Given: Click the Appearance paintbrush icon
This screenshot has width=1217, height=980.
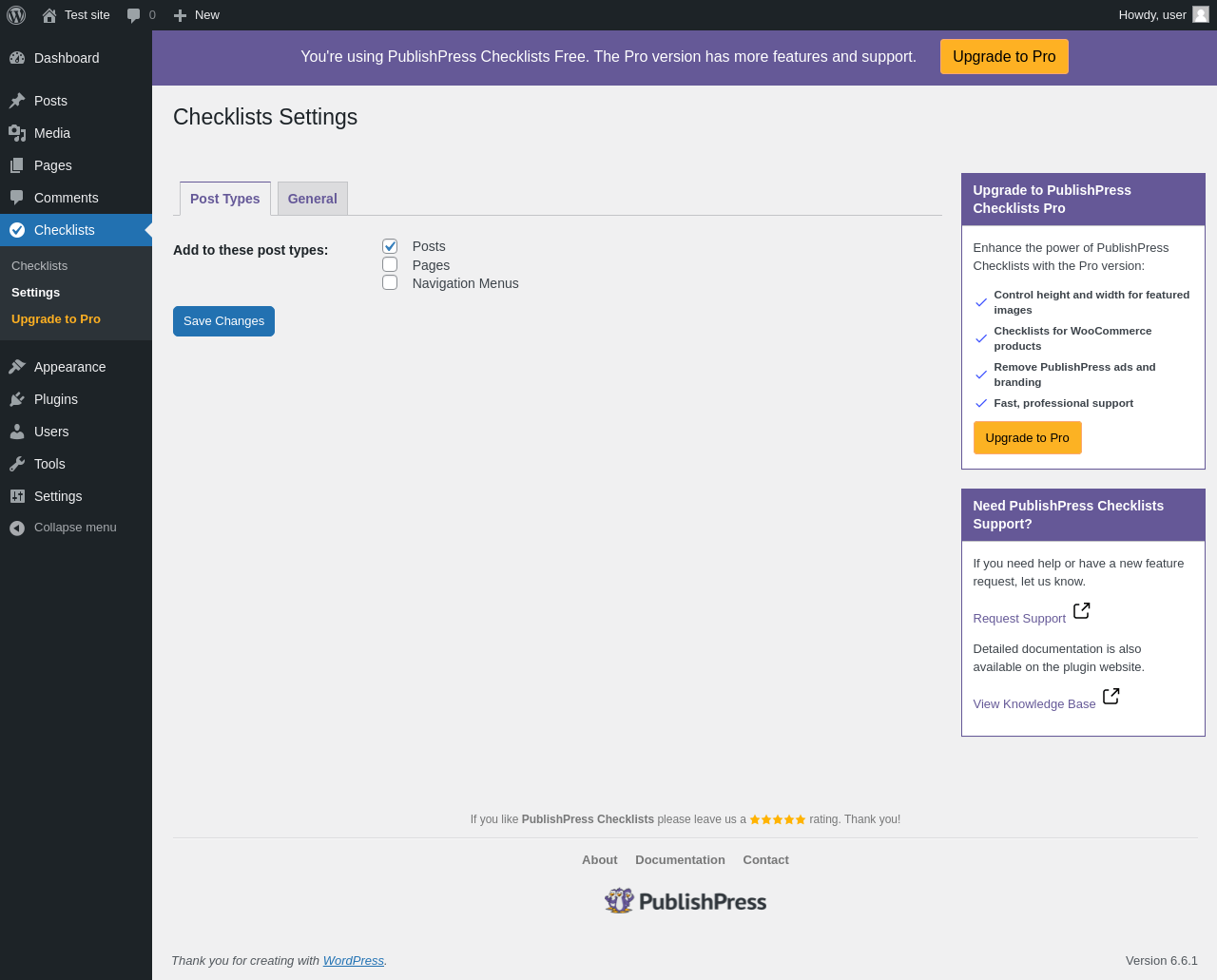Looking at the screenshot, I should click(x=17, y=367).
